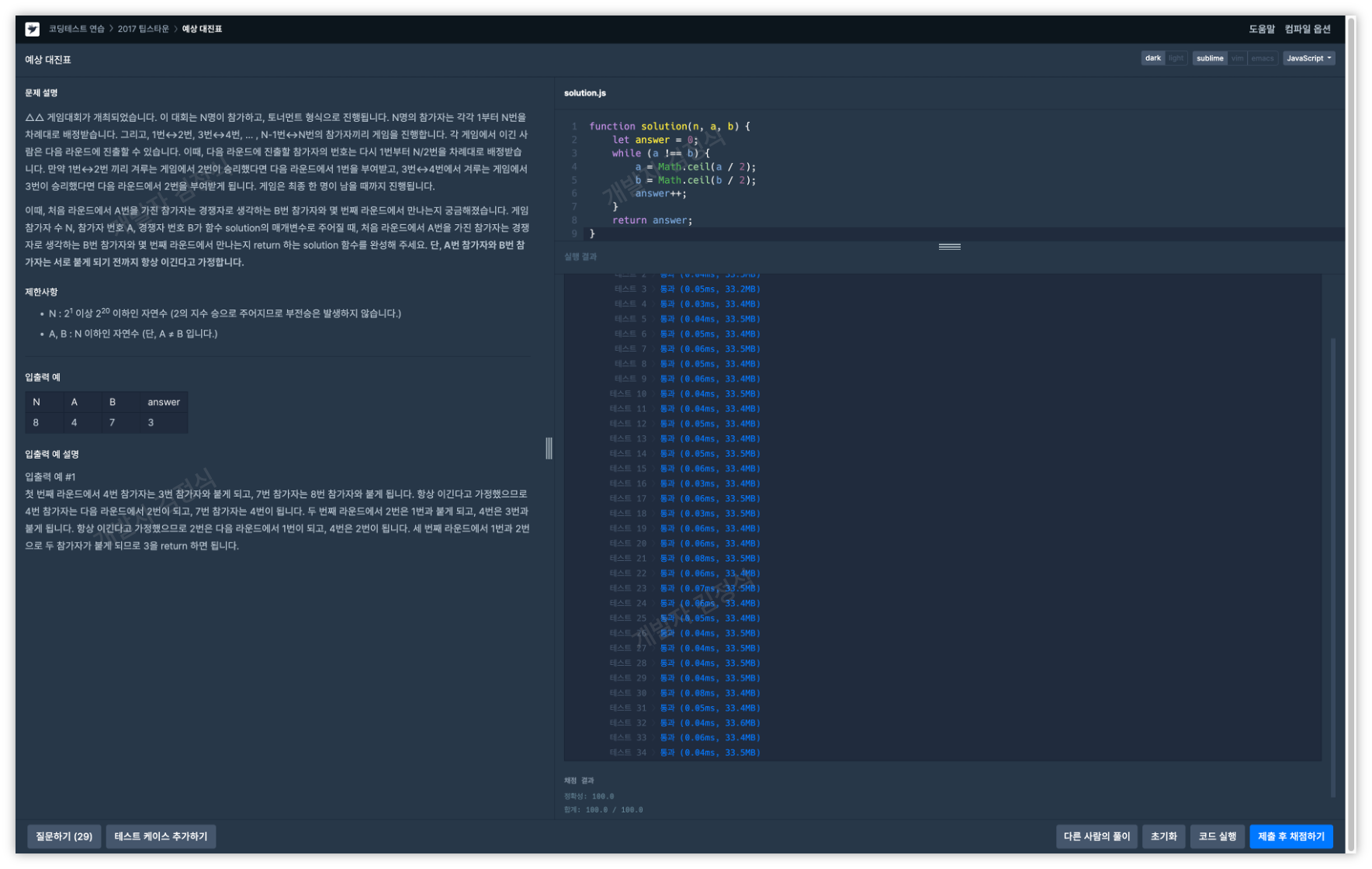Click the 입출력 예 설명 heading
The height and width of the screenshot is (869, 1372).
click(52, 455)
